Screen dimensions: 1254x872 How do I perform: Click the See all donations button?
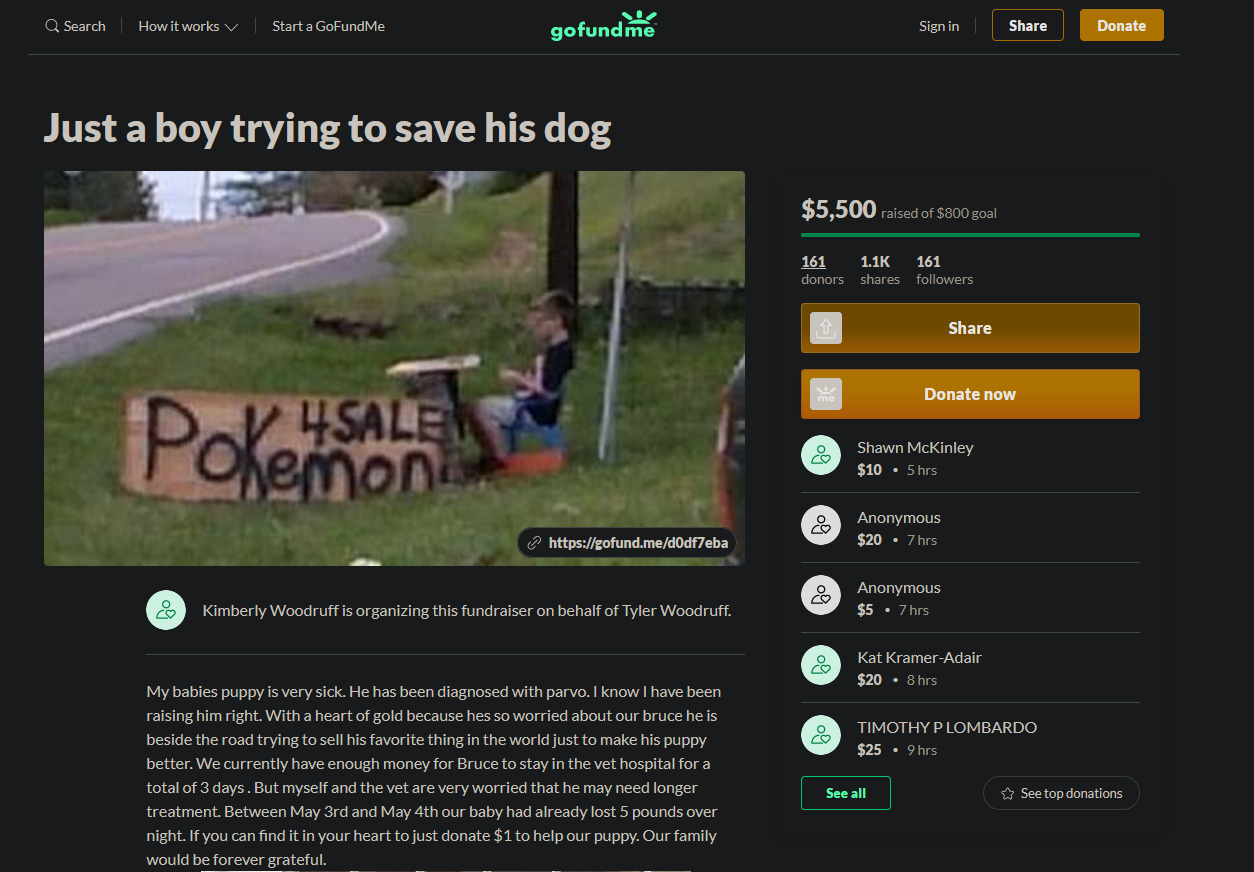[846, 793]
